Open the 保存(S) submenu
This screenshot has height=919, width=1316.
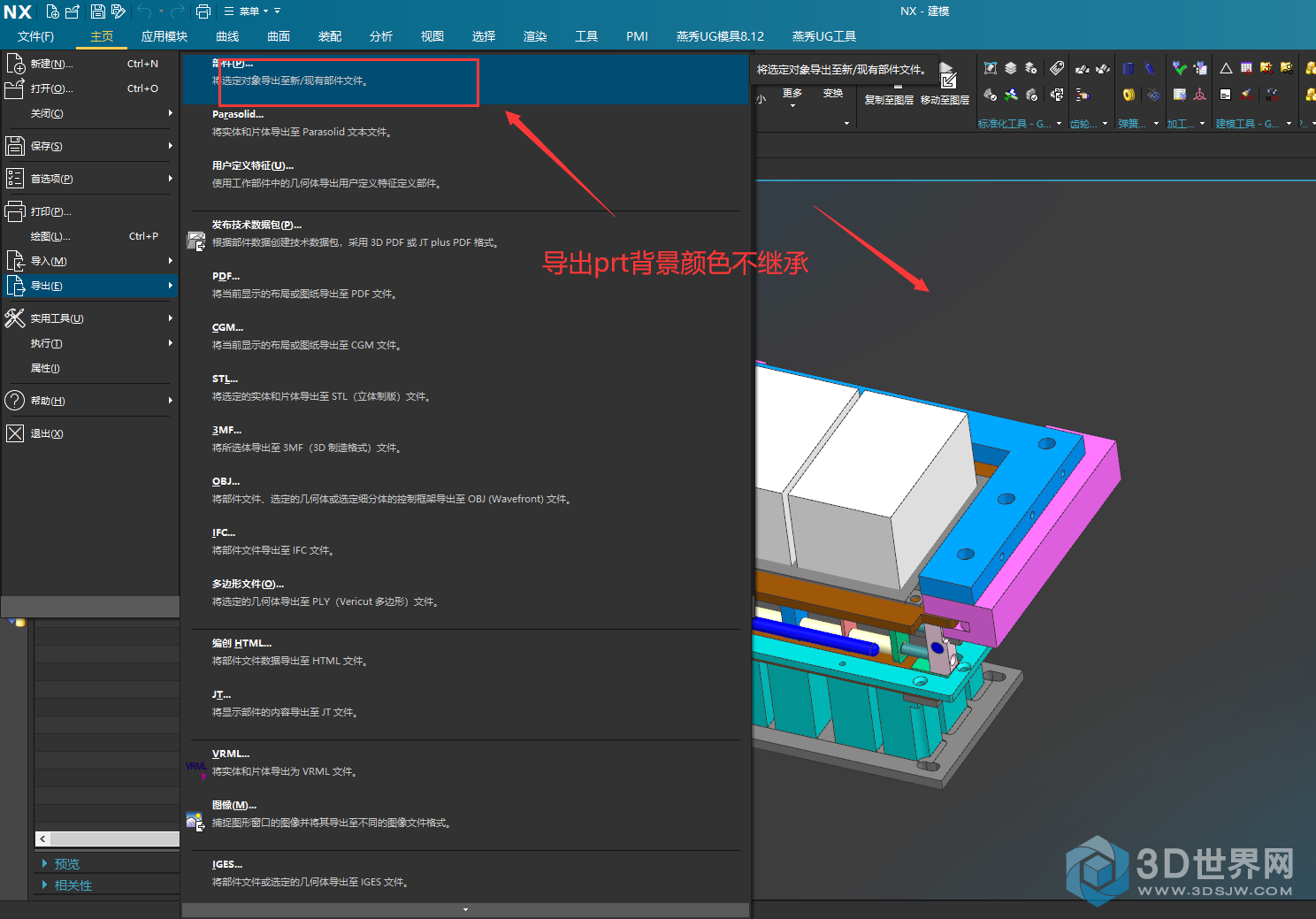tap(90, 146)
